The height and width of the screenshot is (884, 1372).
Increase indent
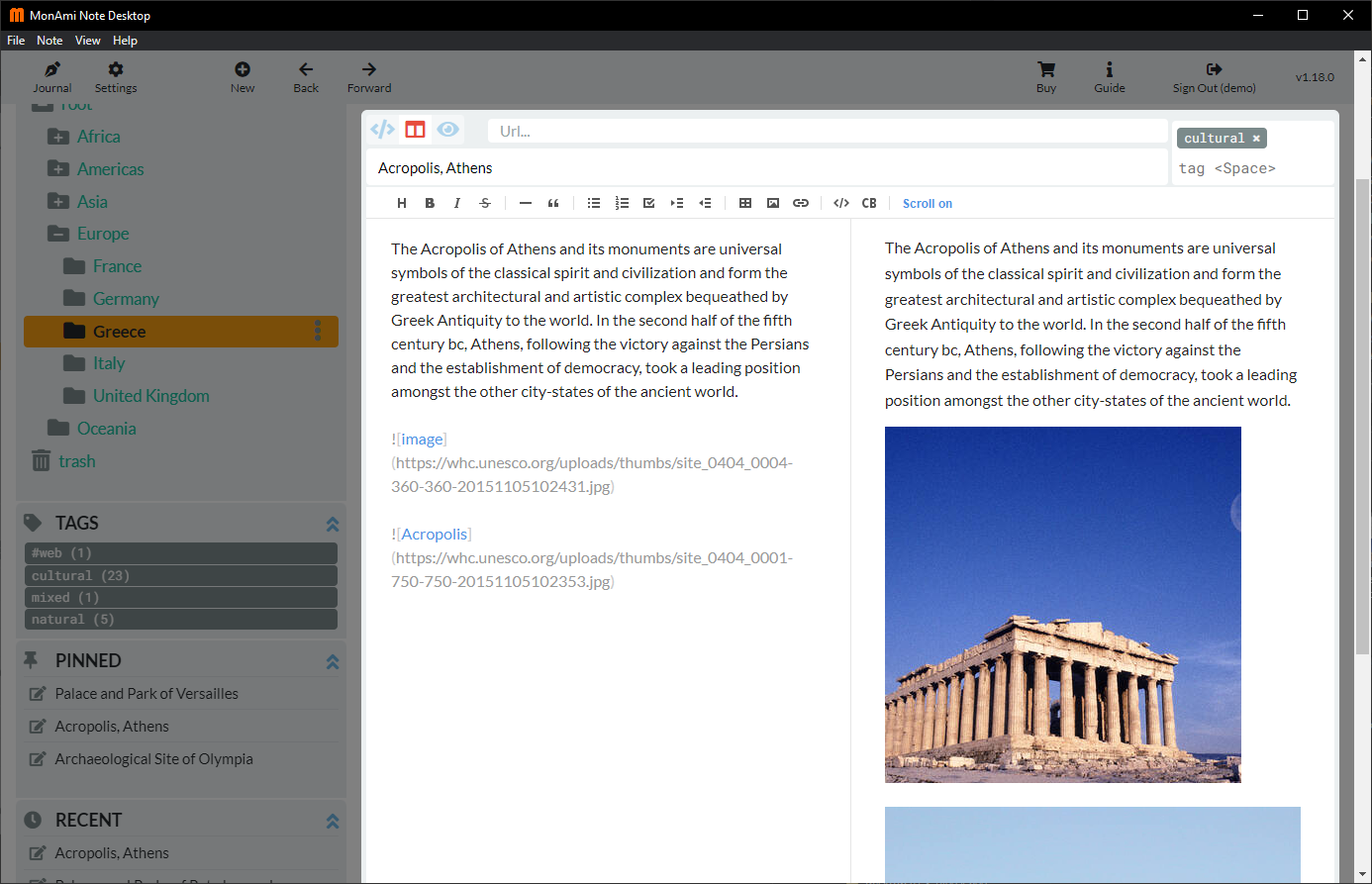(x=677, y=203)
